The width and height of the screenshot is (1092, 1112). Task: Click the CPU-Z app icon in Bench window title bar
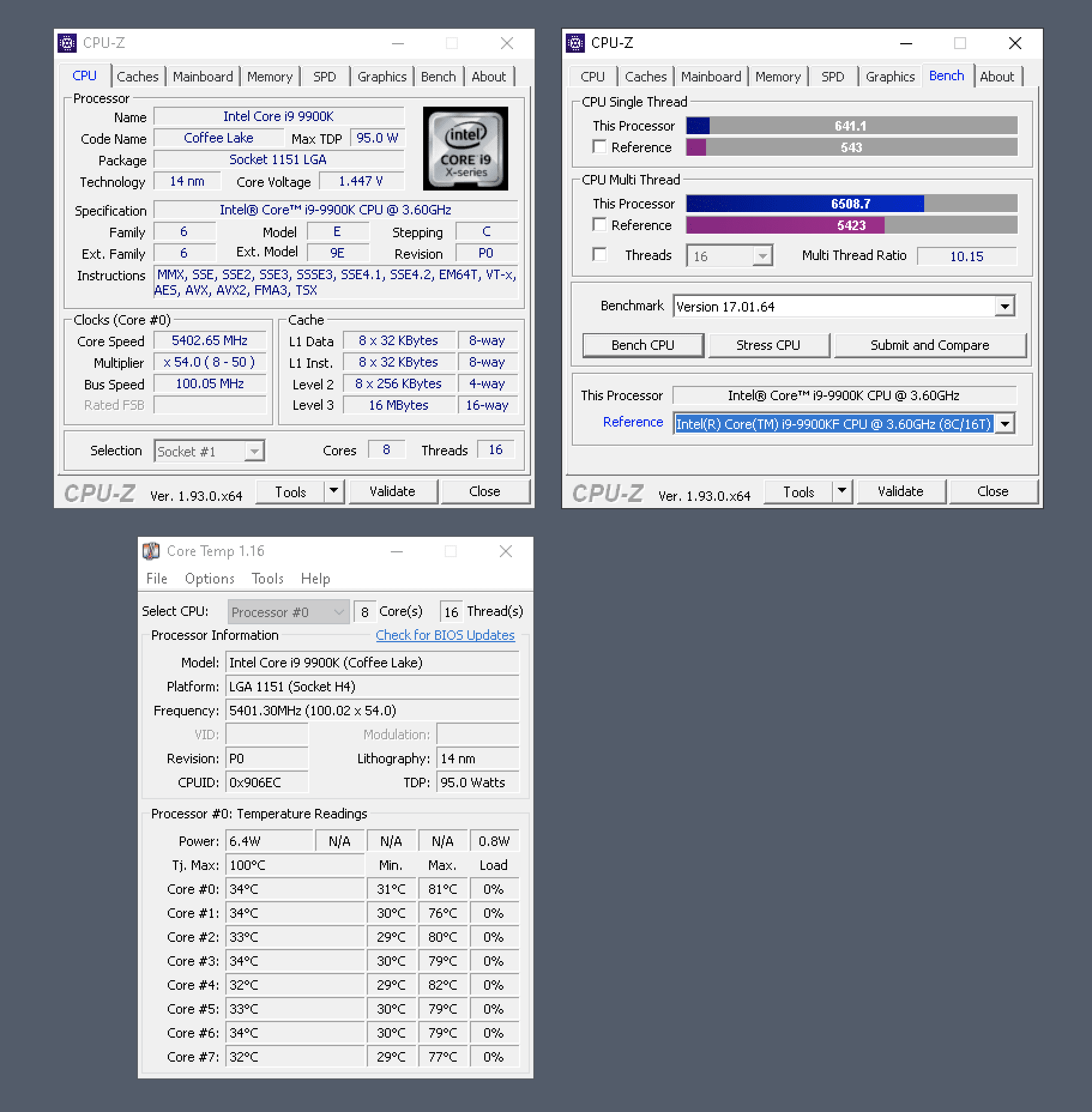[x=575, y=43]
